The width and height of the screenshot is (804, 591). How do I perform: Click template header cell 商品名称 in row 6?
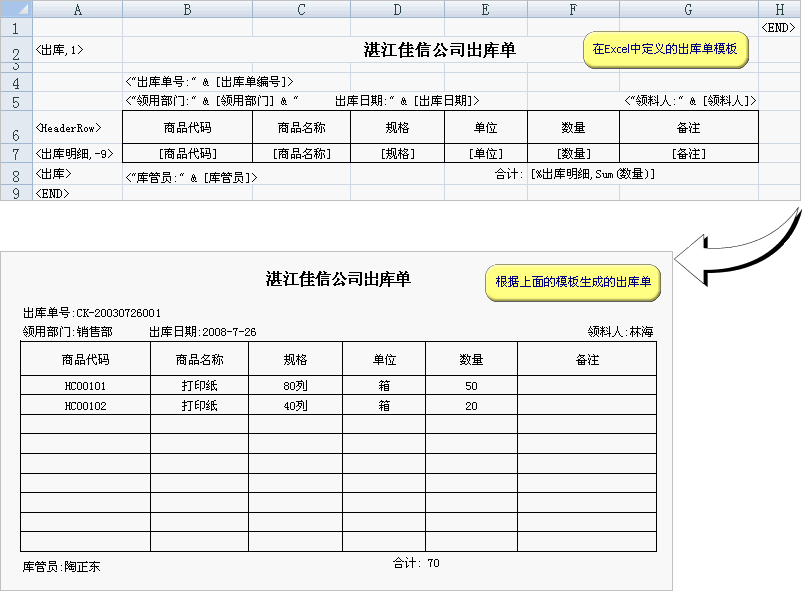302,127
